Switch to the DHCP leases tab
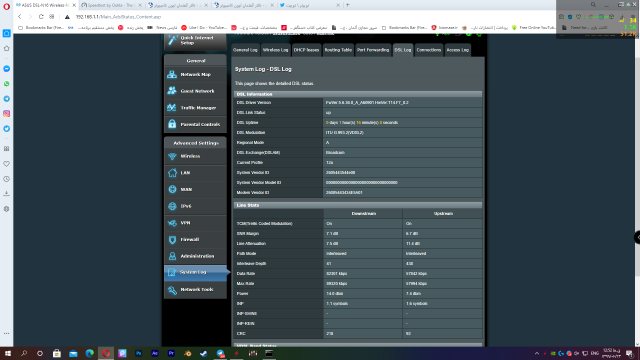Screen dimensions: 640x360 pos(306,50)
